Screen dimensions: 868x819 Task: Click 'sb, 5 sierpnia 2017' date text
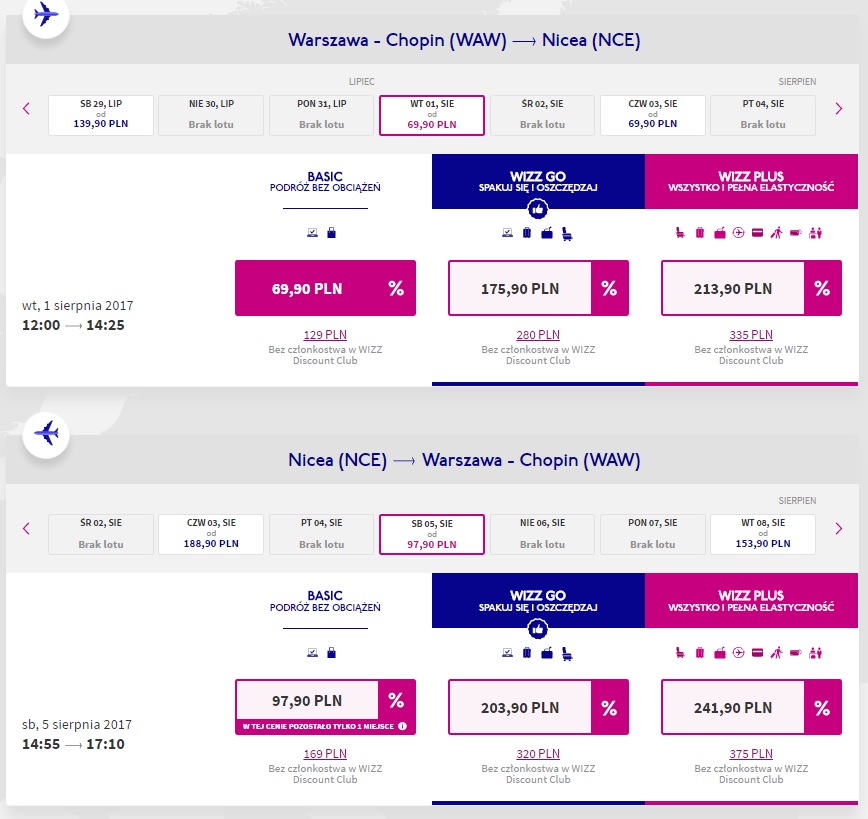pos(77,725)
